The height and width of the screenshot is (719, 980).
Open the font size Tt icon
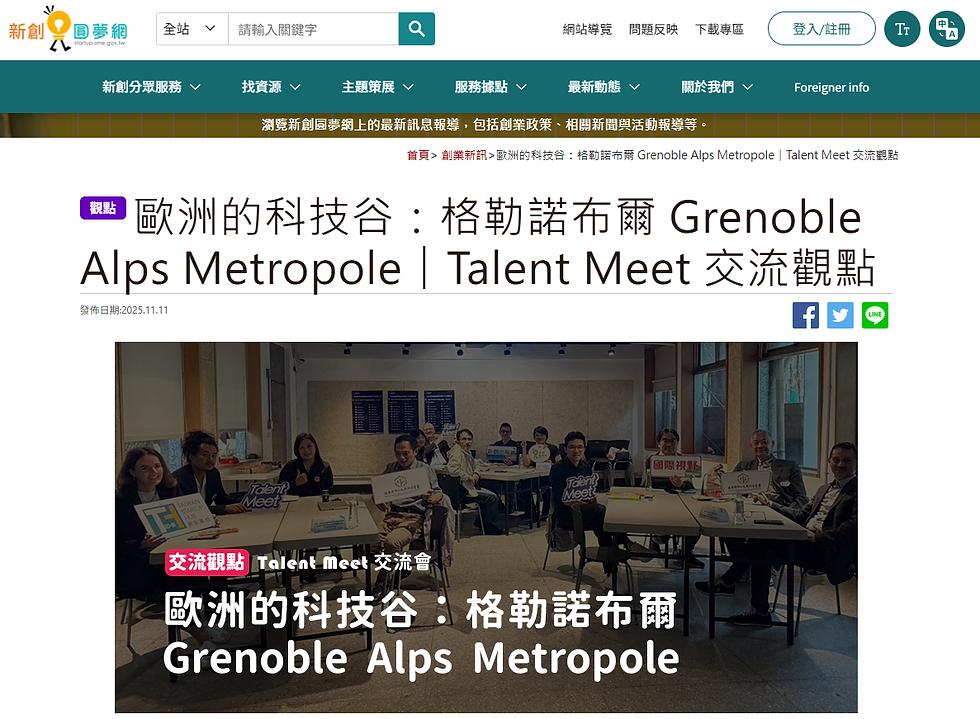pyautogui.click(x=902, y=29)
